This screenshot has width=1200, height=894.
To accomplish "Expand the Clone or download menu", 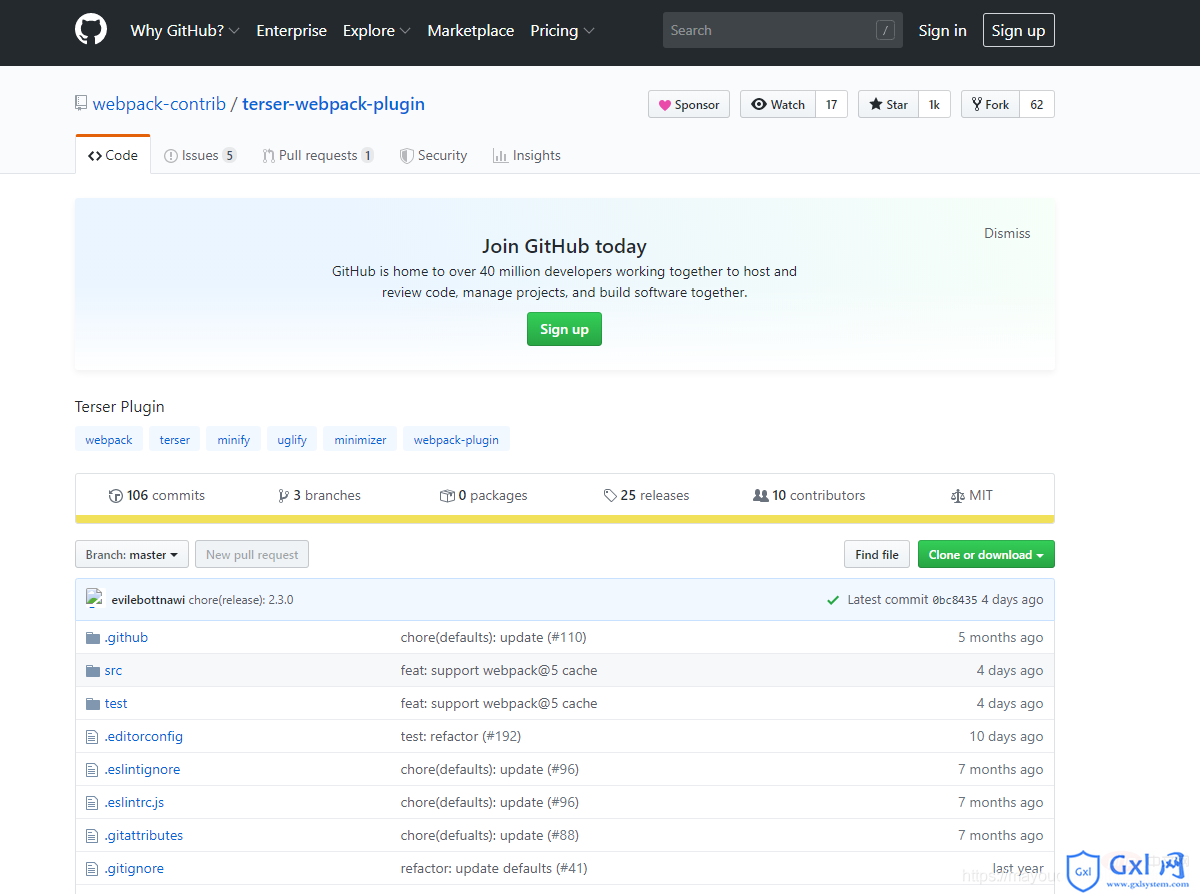I will click(986, 554).
